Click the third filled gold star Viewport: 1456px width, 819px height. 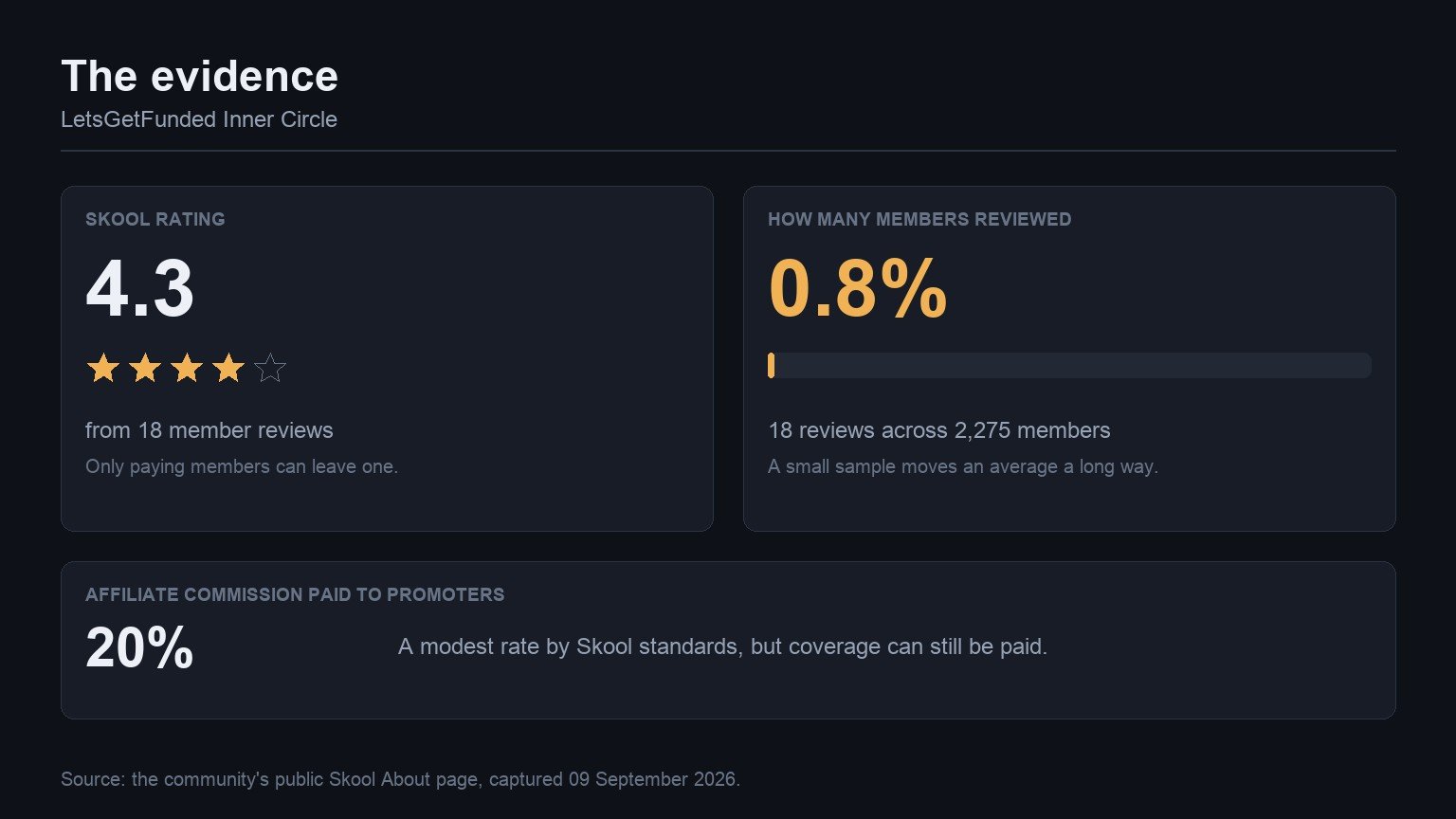187,368
